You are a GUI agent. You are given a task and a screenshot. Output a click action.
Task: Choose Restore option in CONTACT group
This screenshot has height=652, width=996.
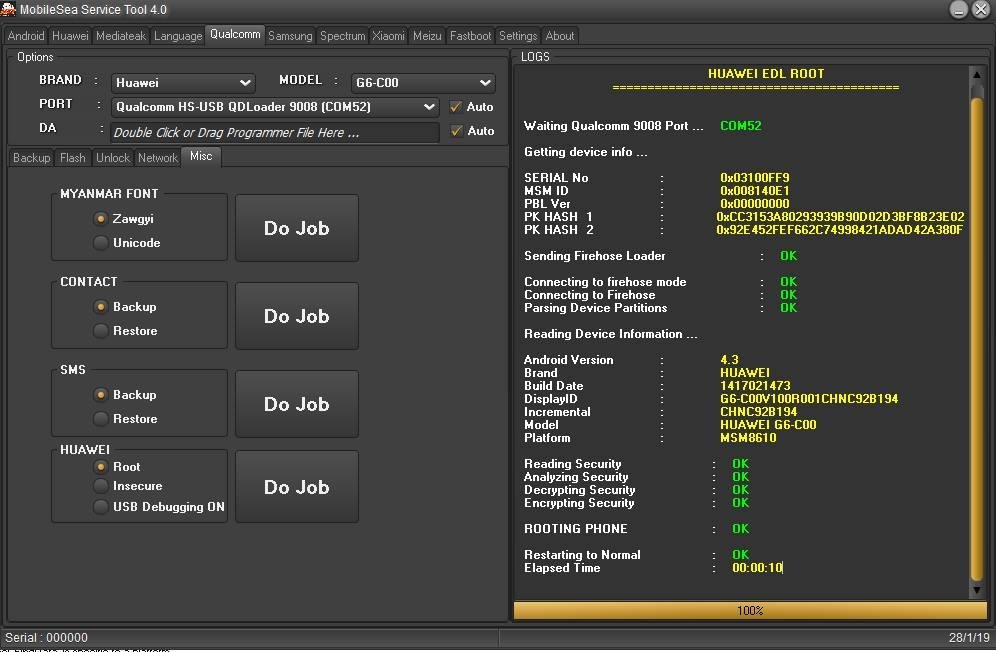[101, 331]
